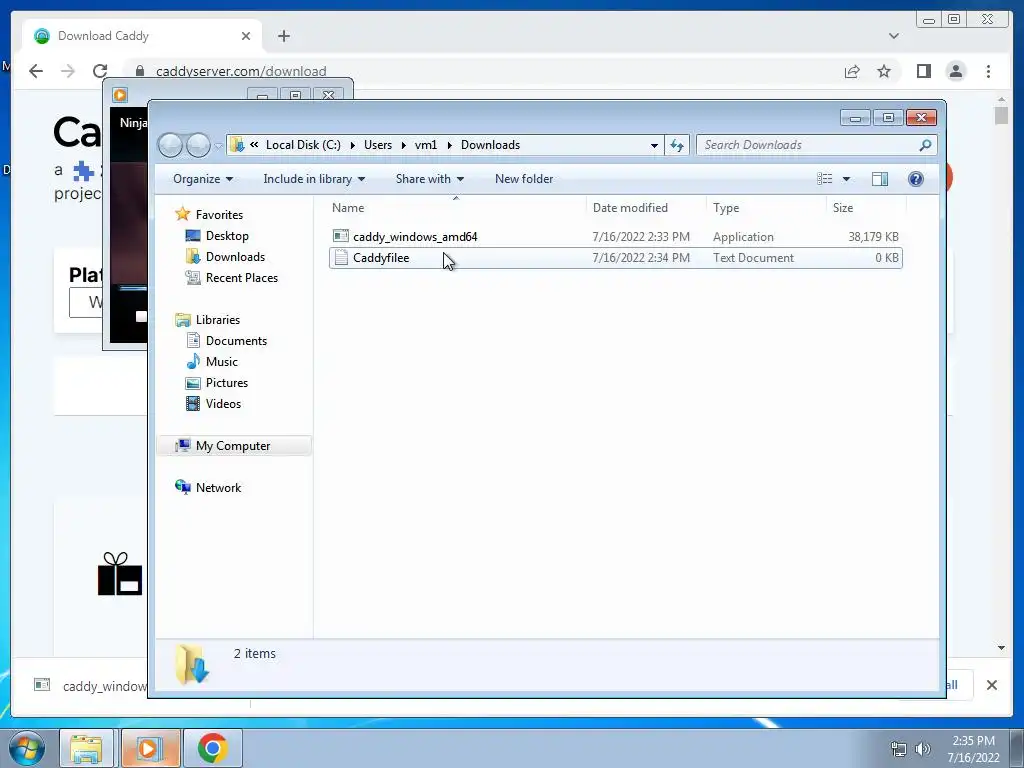Bookmark this page with the star icon
This screenshot has height=768, width=1024.
coord(884,71)
